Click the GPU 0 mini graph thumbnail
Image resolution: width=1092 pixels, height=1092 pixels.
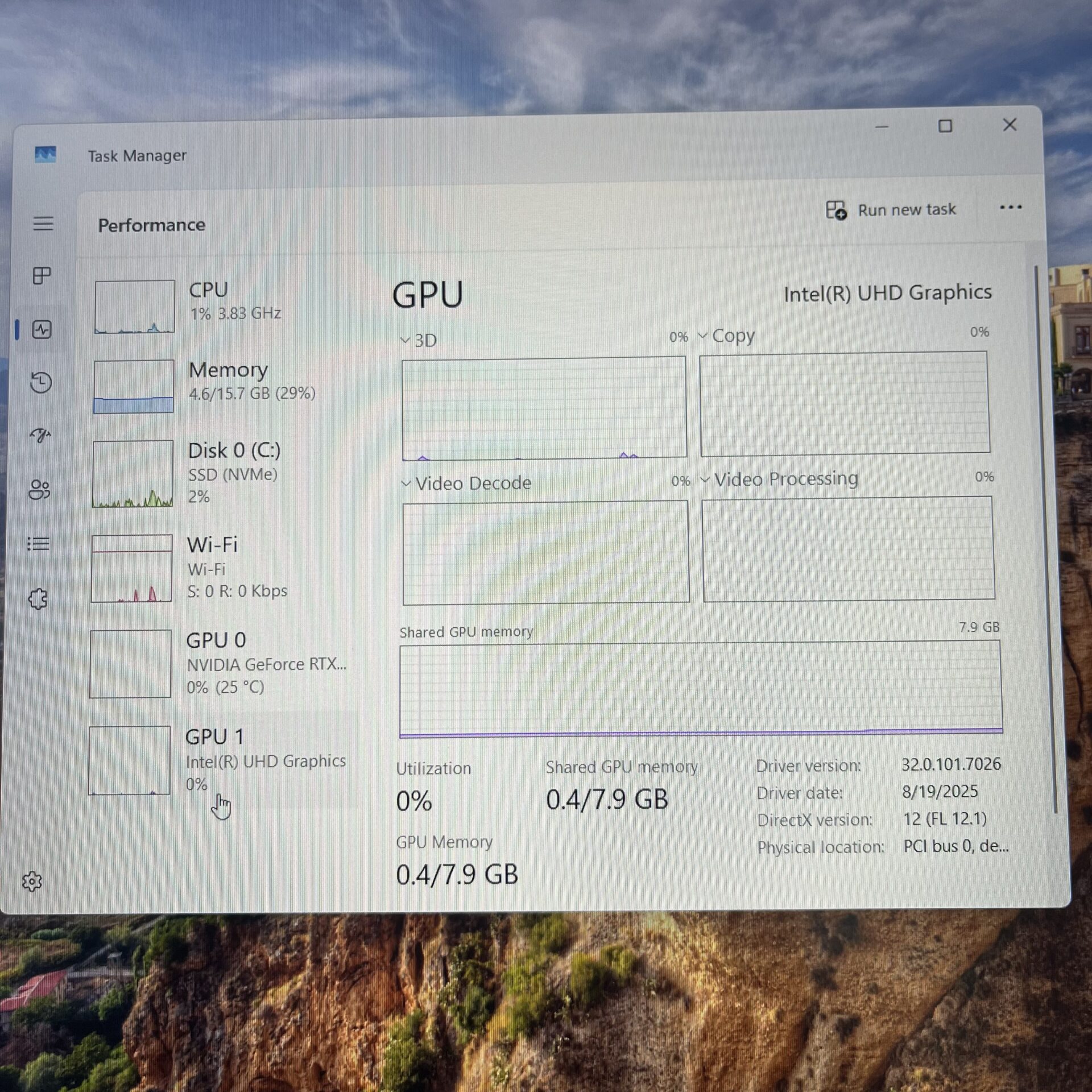point(130,664)
